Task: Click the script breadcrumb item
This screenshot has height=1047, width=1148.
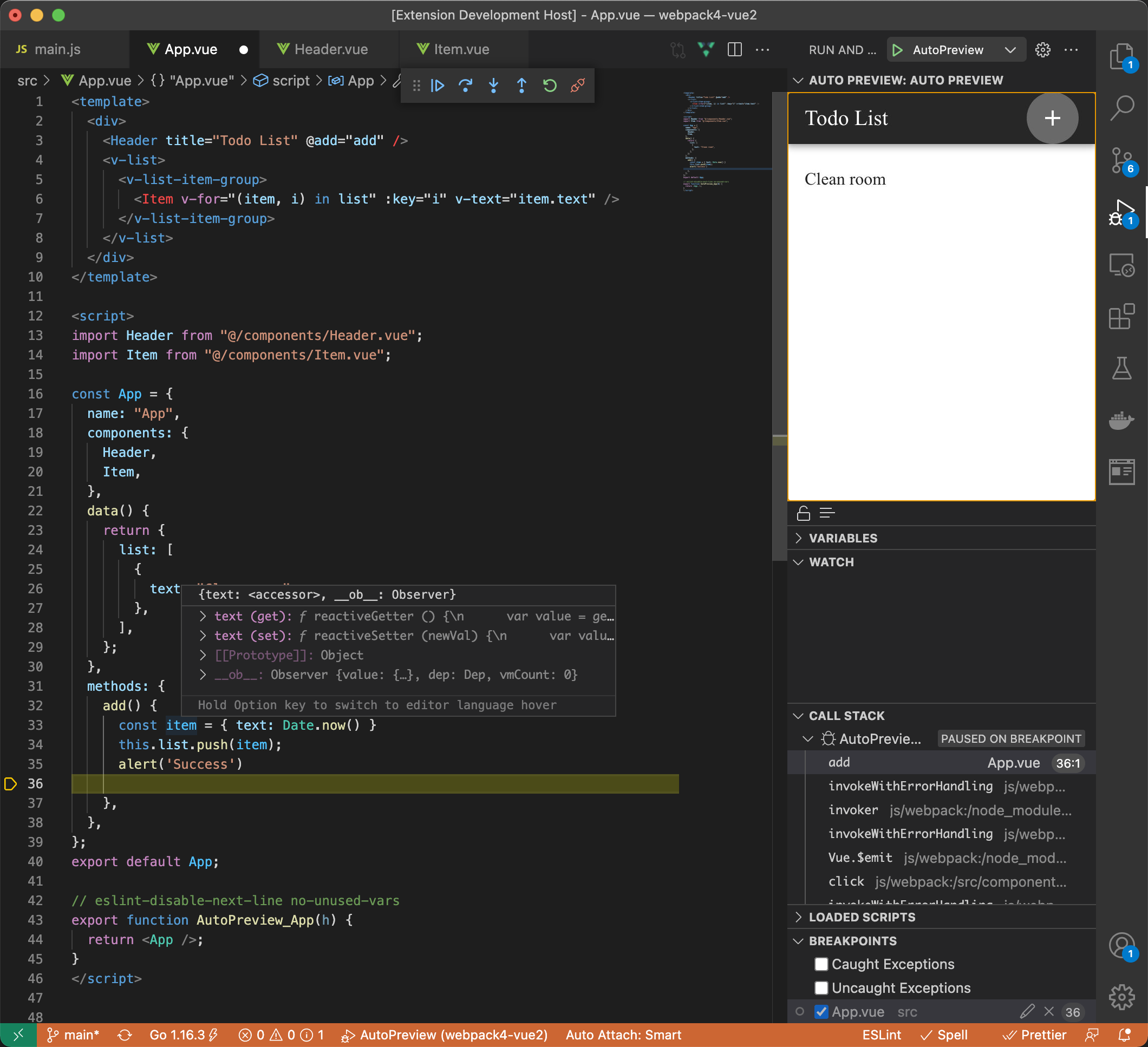Action: coord(282,81)
